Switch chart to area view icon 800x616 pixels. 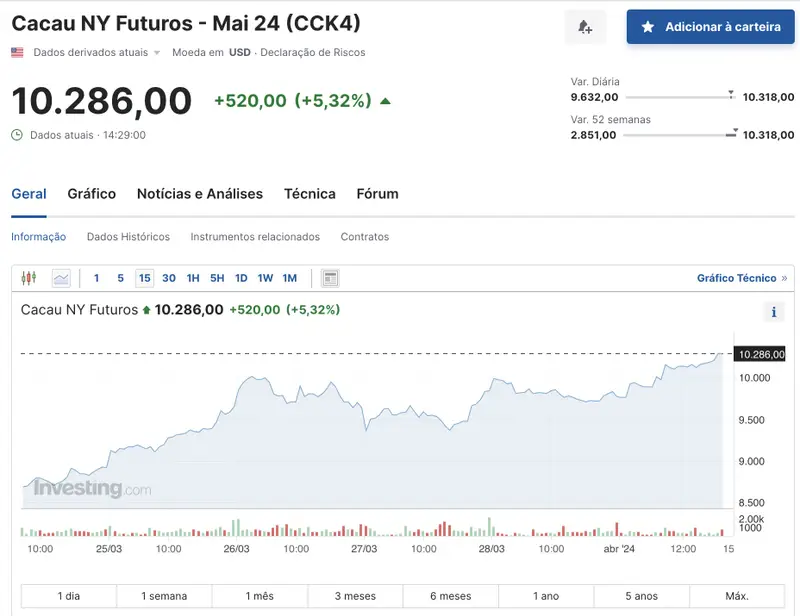[61, 278]
